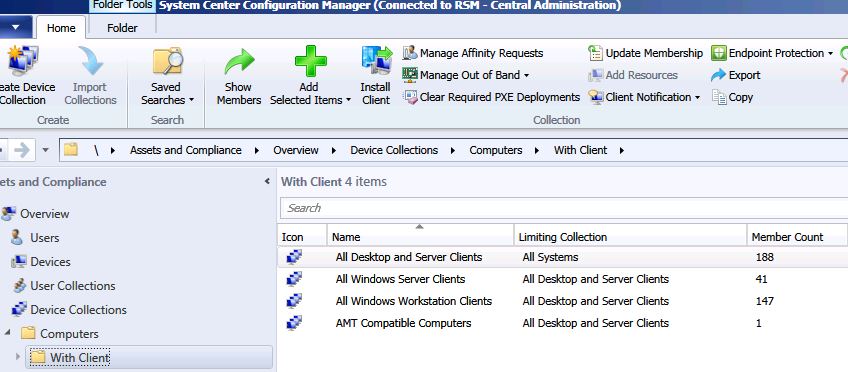Screen dimensions: 848x372
Task: Click the Clear Required PXE Deployments icon
Action: pos(410,97)
